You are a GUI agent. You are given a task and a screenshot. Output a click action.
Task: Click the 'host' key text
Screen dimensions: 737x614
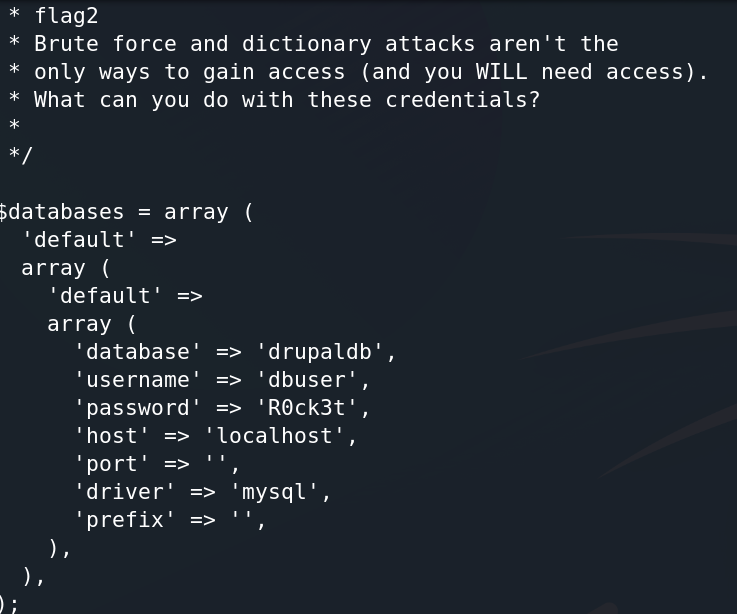[x=112, y=436]
